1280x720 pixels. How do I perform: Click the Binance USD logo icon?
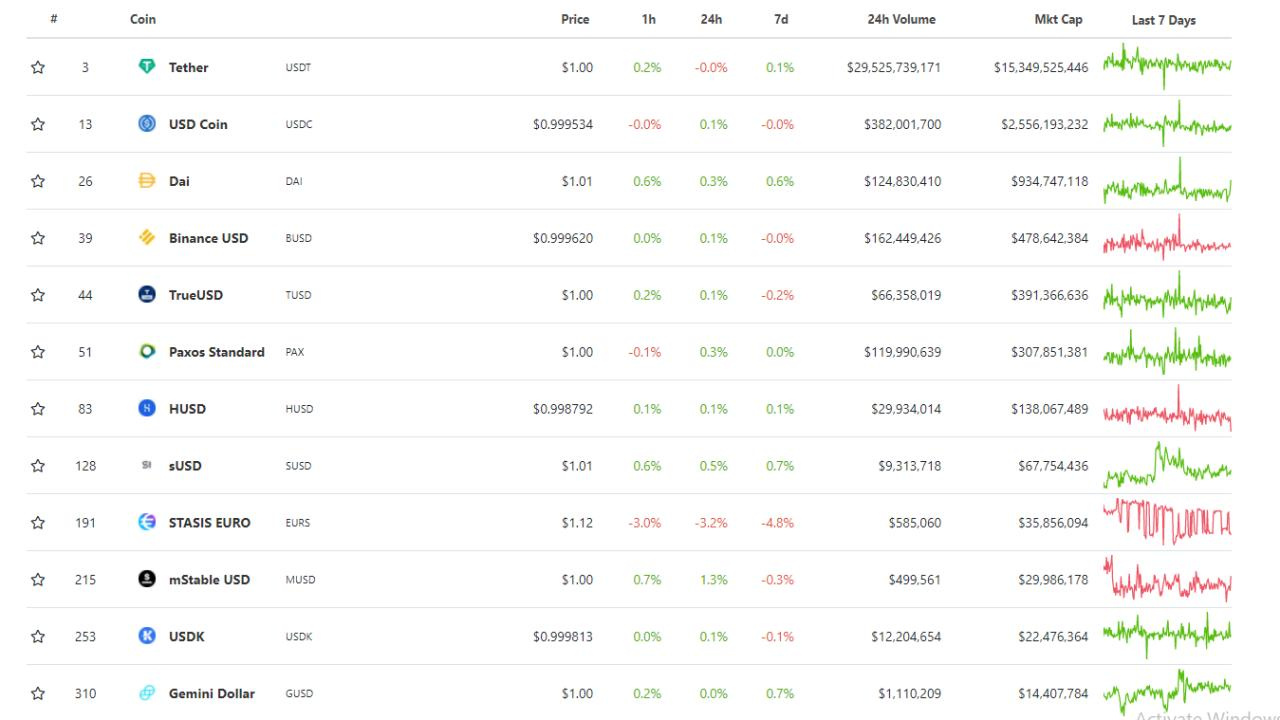147,238
